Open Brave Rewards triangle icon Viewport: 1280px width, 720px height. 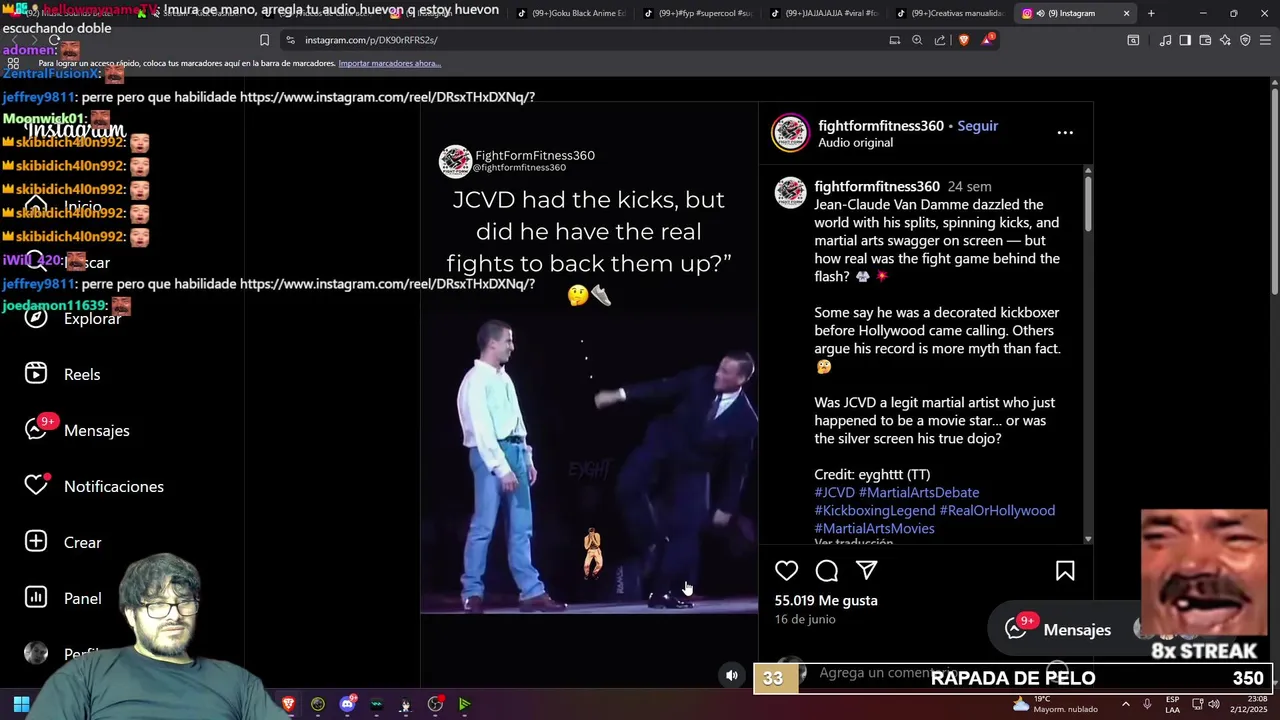click(x=988, y=40)
